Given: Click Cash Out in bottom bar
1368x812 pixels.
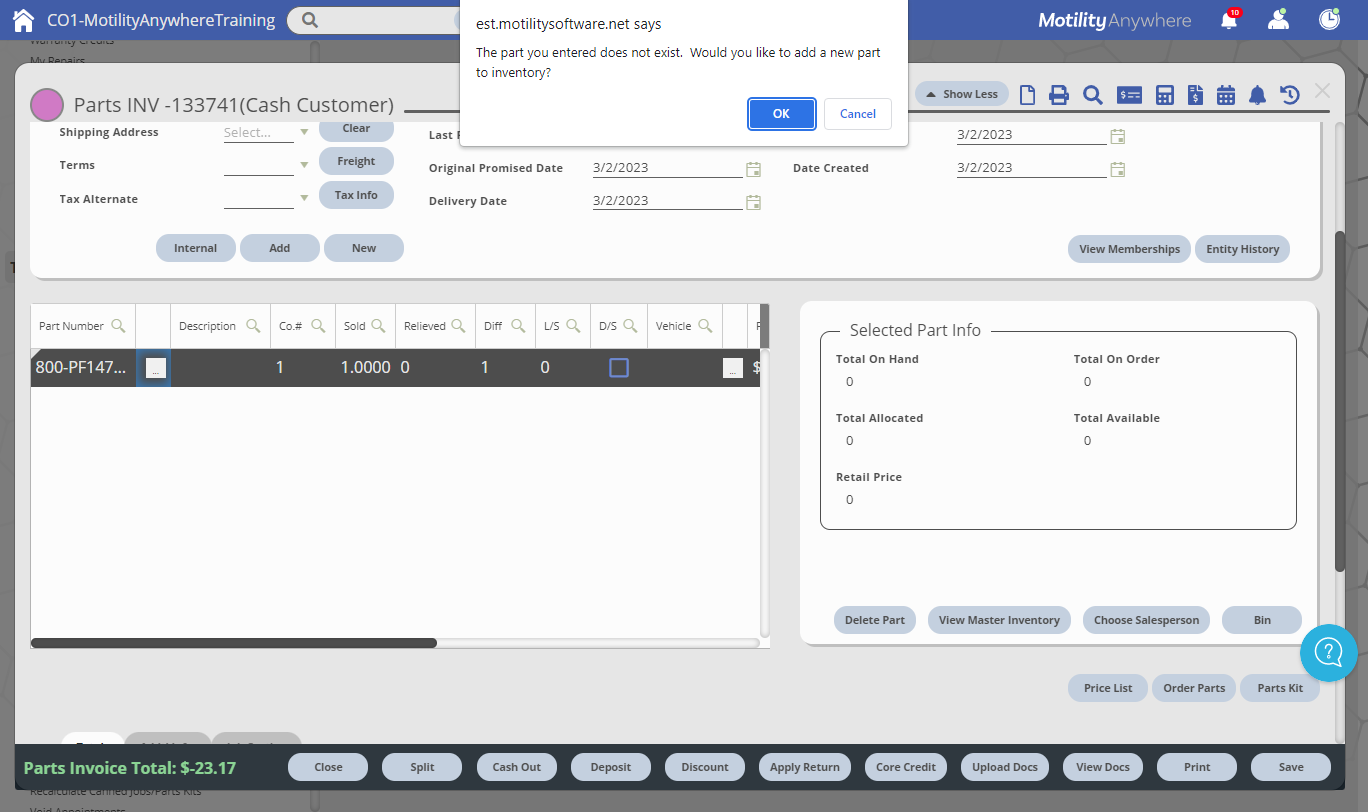Looking at the screenshot, I should coord(517,767).
